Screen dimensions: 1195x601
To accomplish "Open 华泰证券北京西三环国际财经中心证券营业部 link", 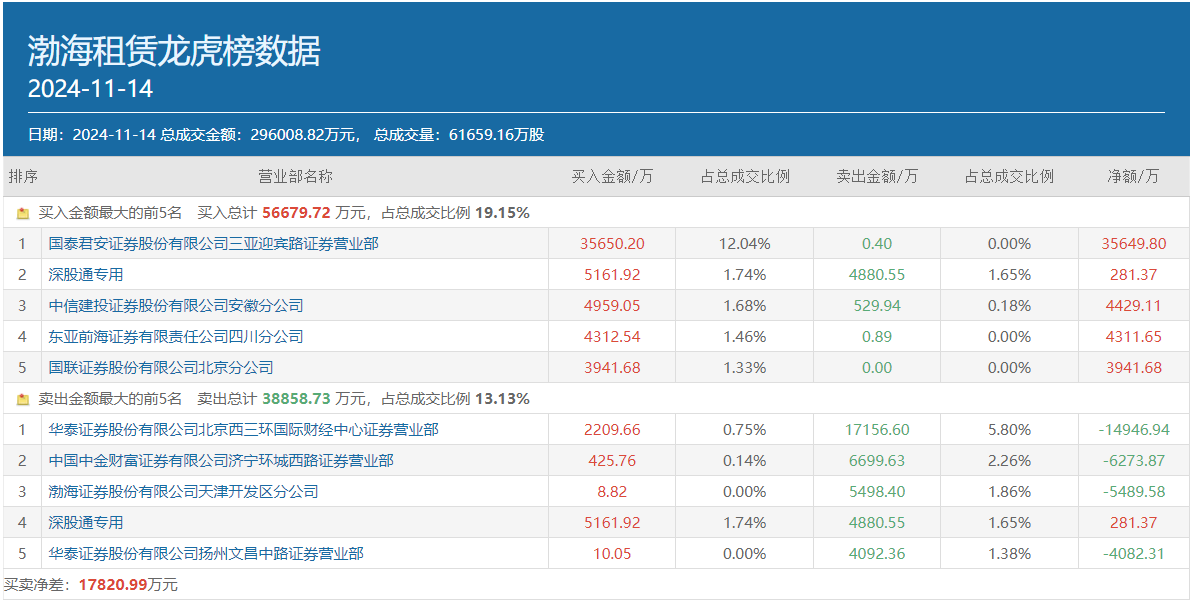I will click(243, 430).
